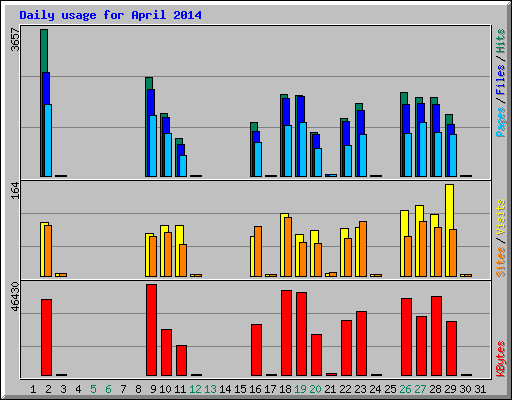Click day 26 weekend label
512x400 pixels.
[x=405, y=389]
